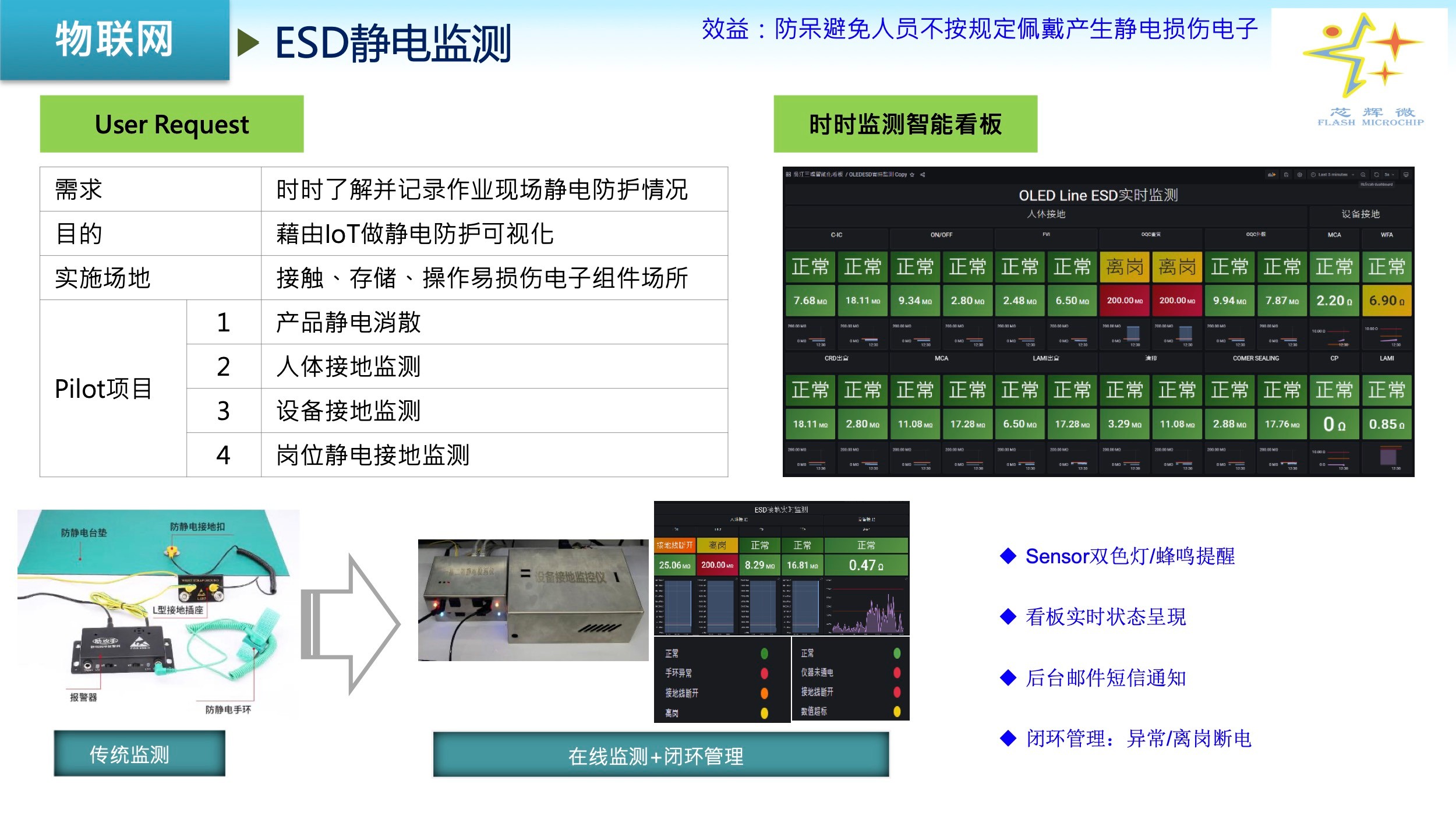This screenshot has height=819, width=1456.
Task: Click the Refresh dashboard button
Action: tap(1377, 175)
